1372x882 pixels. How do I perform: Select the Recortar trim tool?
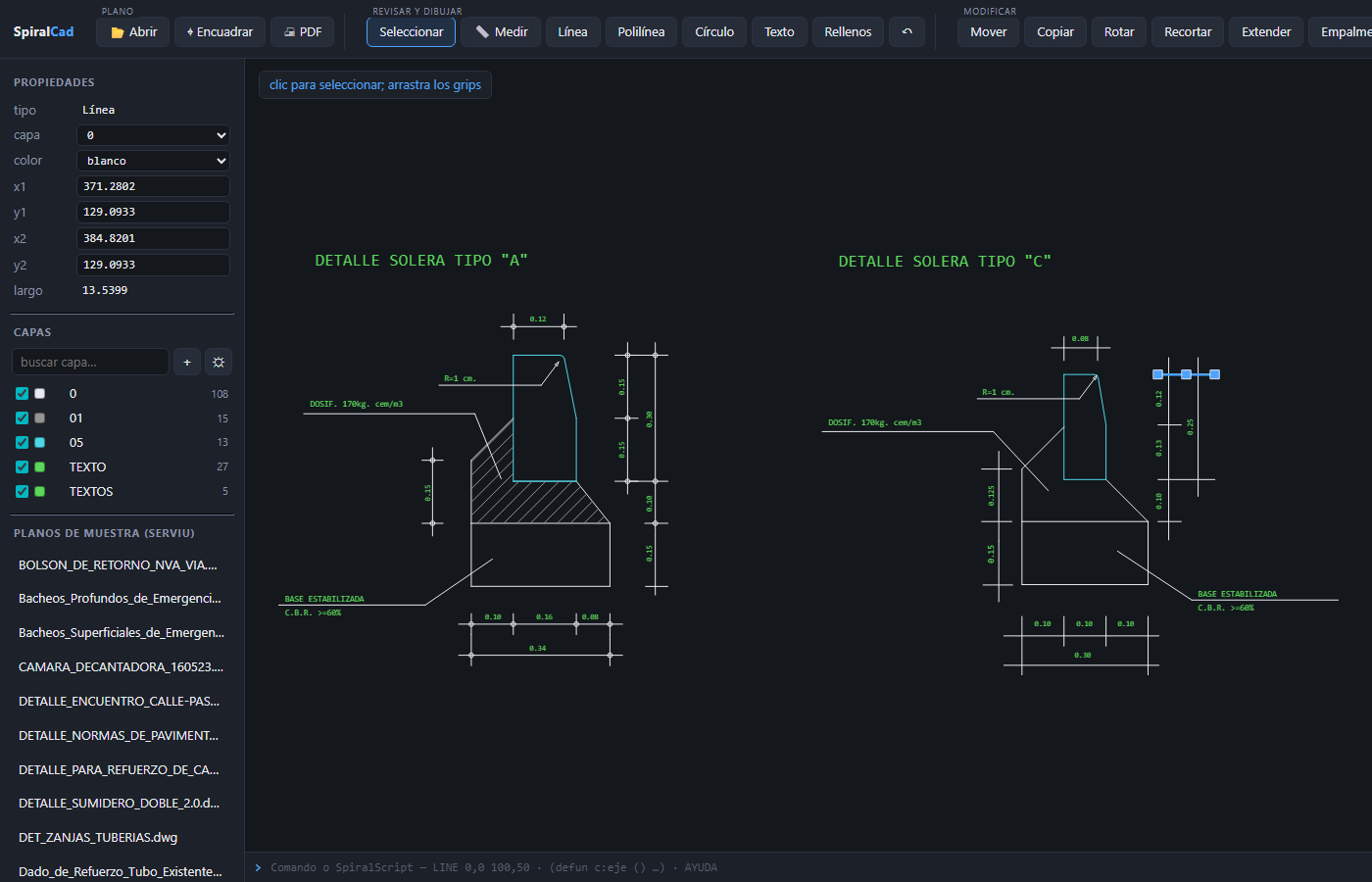1188,31
